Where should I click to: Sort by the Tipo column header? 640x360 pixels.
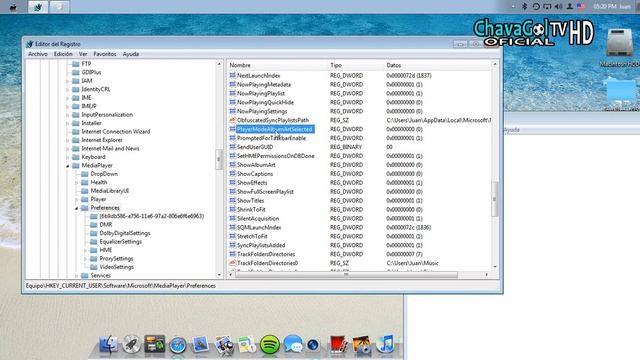336,65
